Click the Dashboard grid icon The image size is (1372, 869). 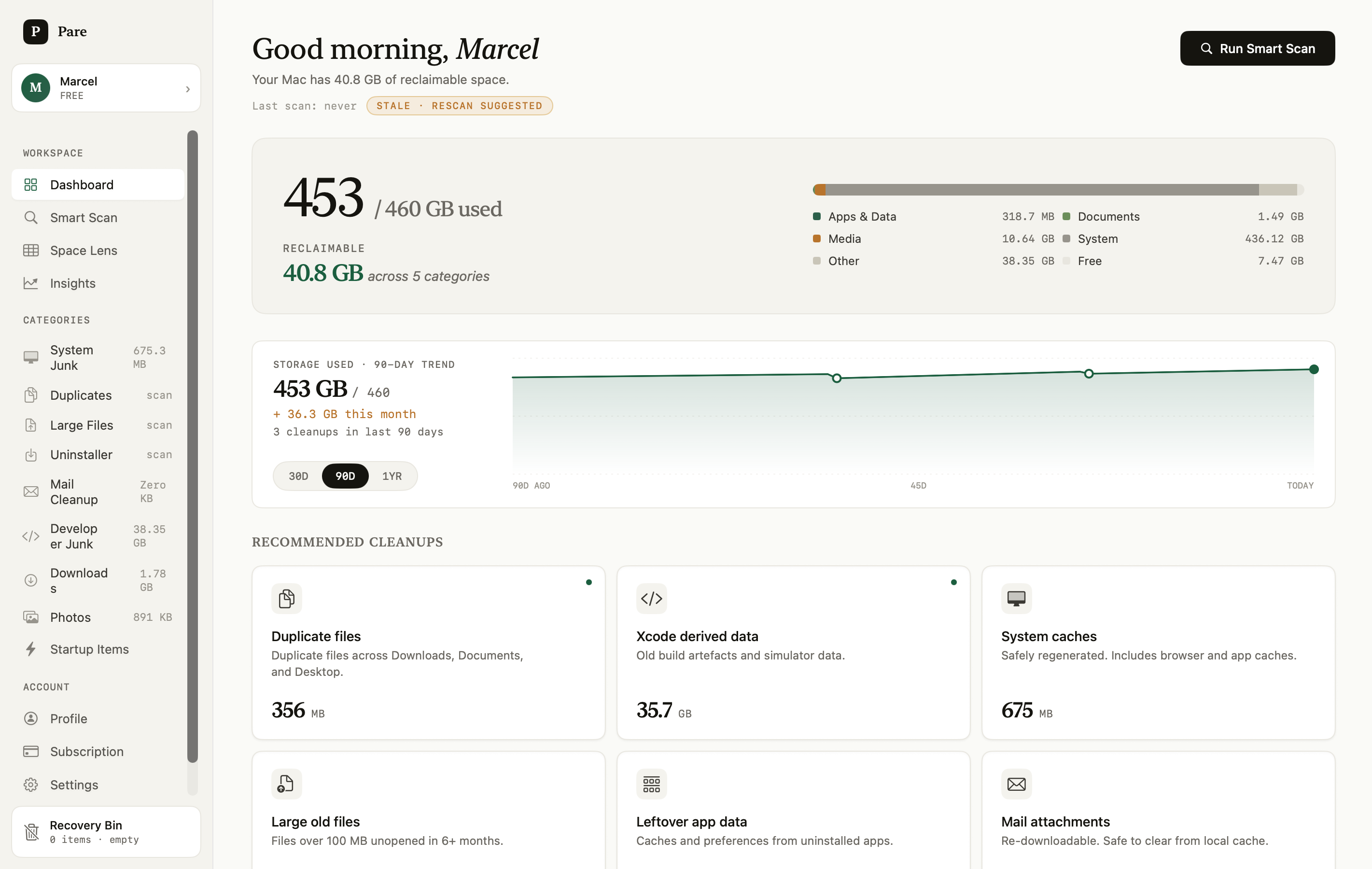point(31,184)
